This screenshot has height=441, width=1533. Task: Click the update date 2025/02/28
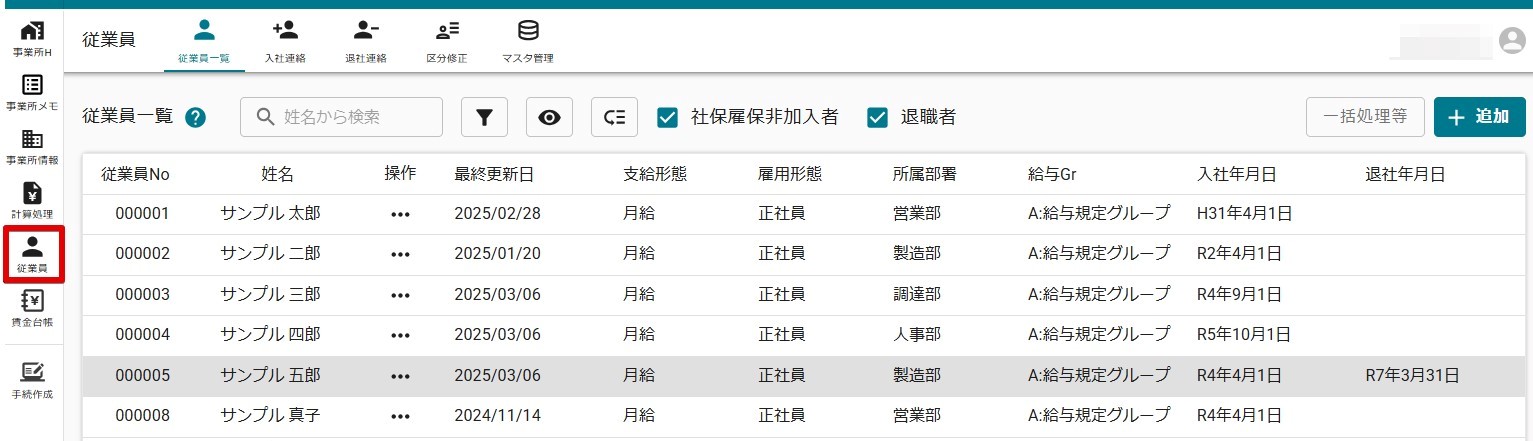click(497, 214)
